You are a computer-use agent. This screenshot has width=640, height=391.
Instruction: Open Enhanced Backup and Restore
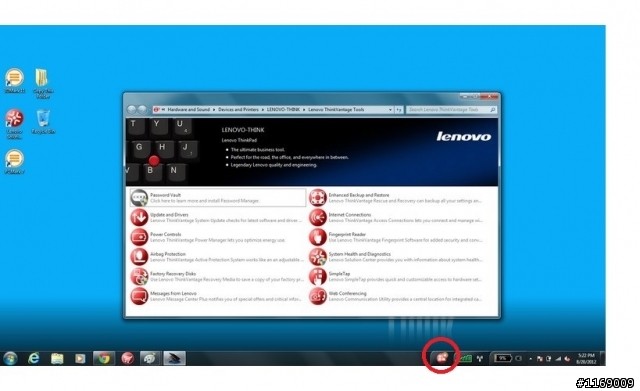click(396, 198)
